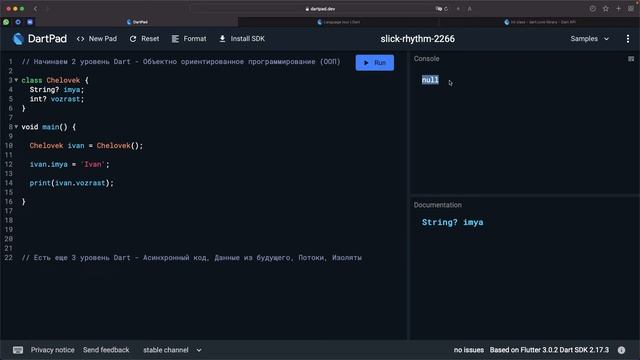Open the second pinned blue tab icon

coord(18,22)
